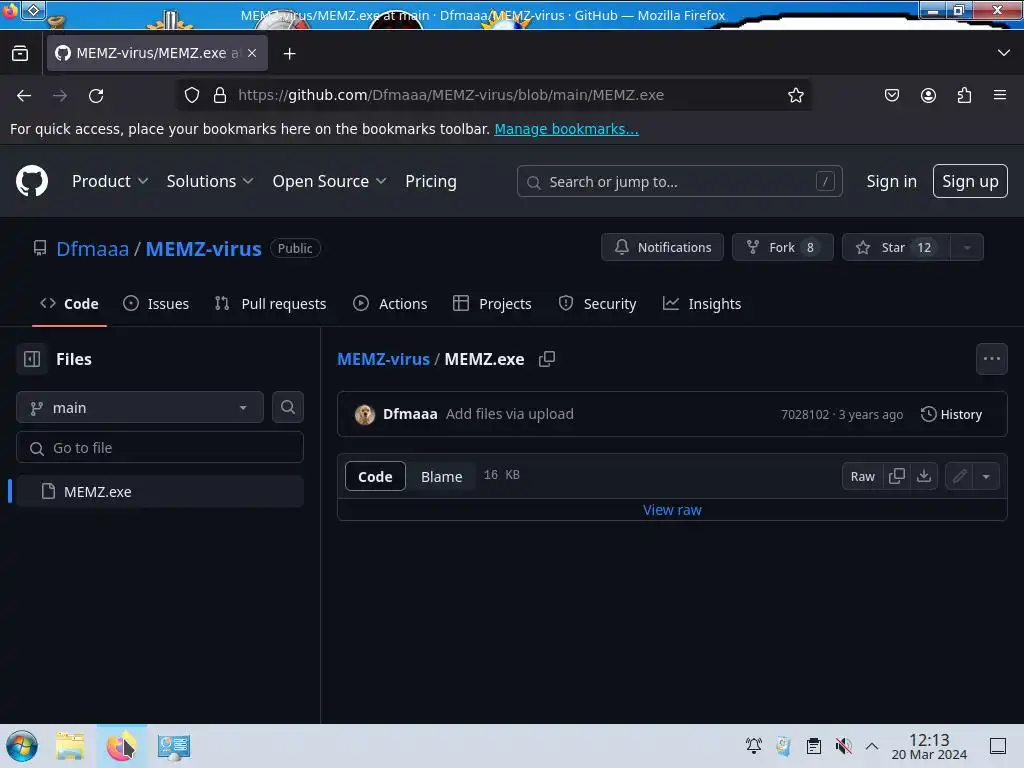List all tabs with the chevron
1024x768 pixels.
point(1003,53)
